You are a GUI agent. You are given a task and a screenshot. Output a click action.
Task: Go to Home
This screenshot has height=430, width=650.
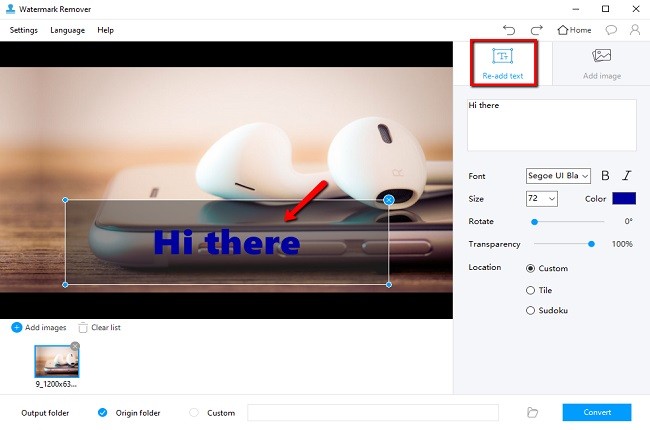pos(574,30)
